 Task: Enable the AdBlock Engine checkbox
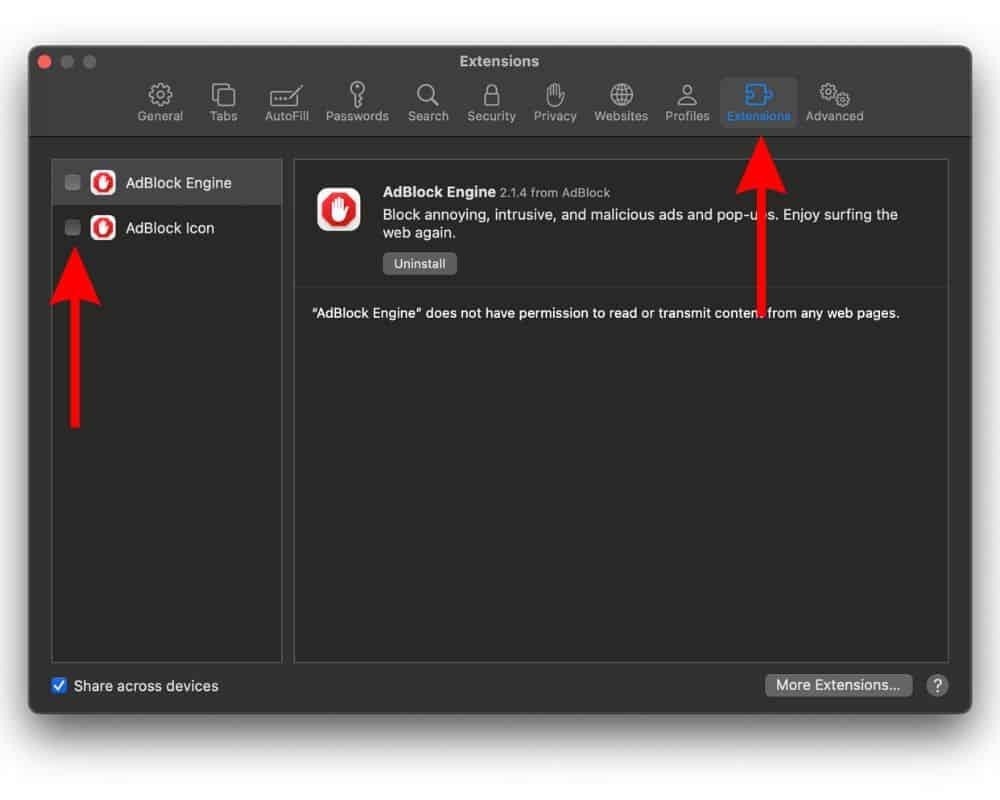[73, 183]
